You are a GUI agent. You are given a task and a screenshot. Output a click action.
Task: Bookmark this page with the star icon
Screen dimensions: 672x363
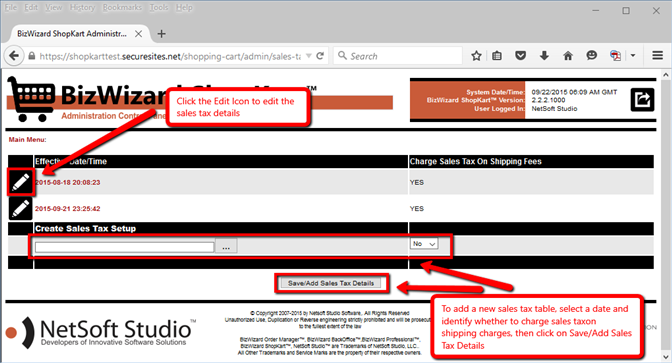coord(476,56)
